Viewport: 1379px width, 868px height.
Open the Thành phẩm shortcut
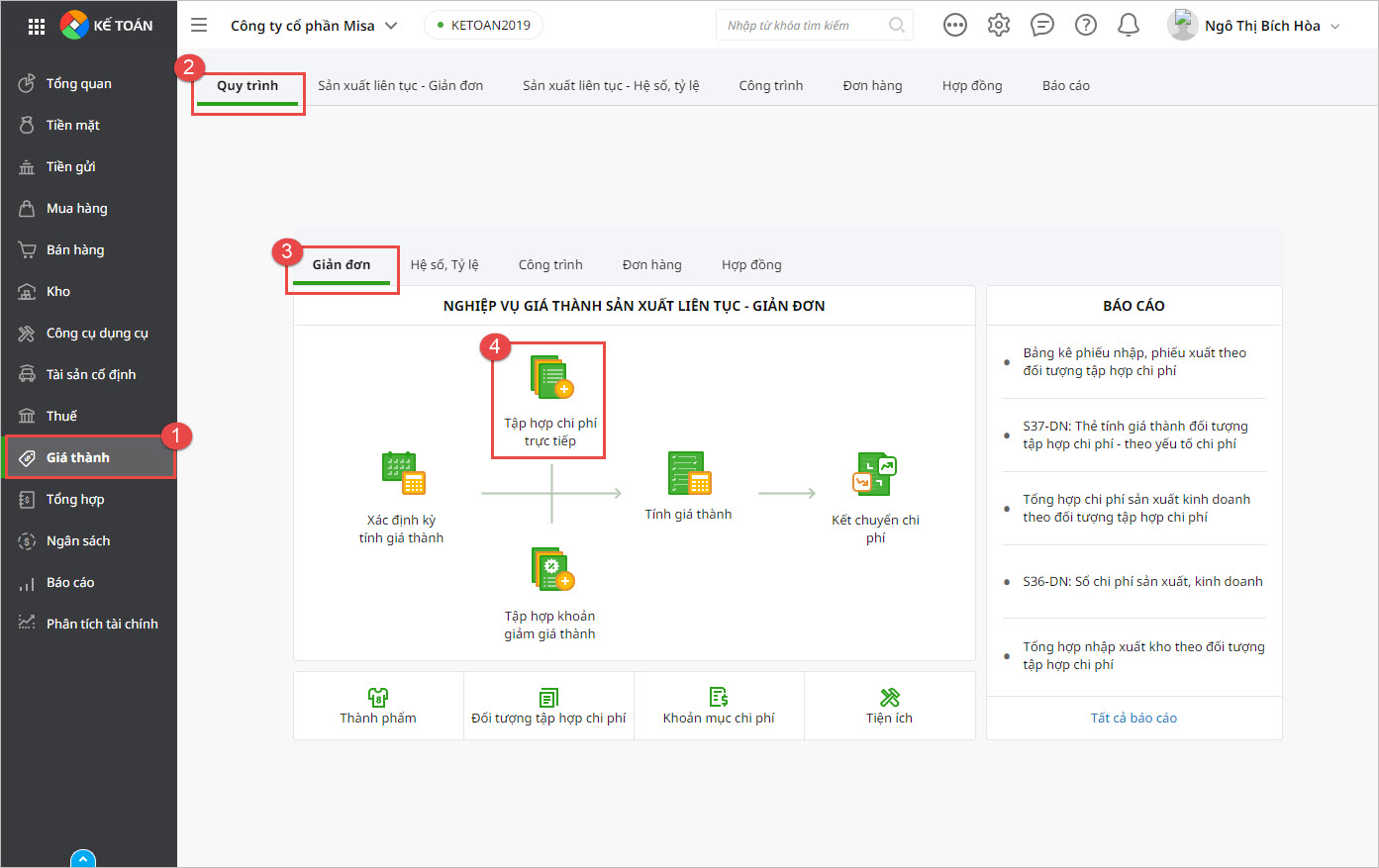click(x=378, y=707)
